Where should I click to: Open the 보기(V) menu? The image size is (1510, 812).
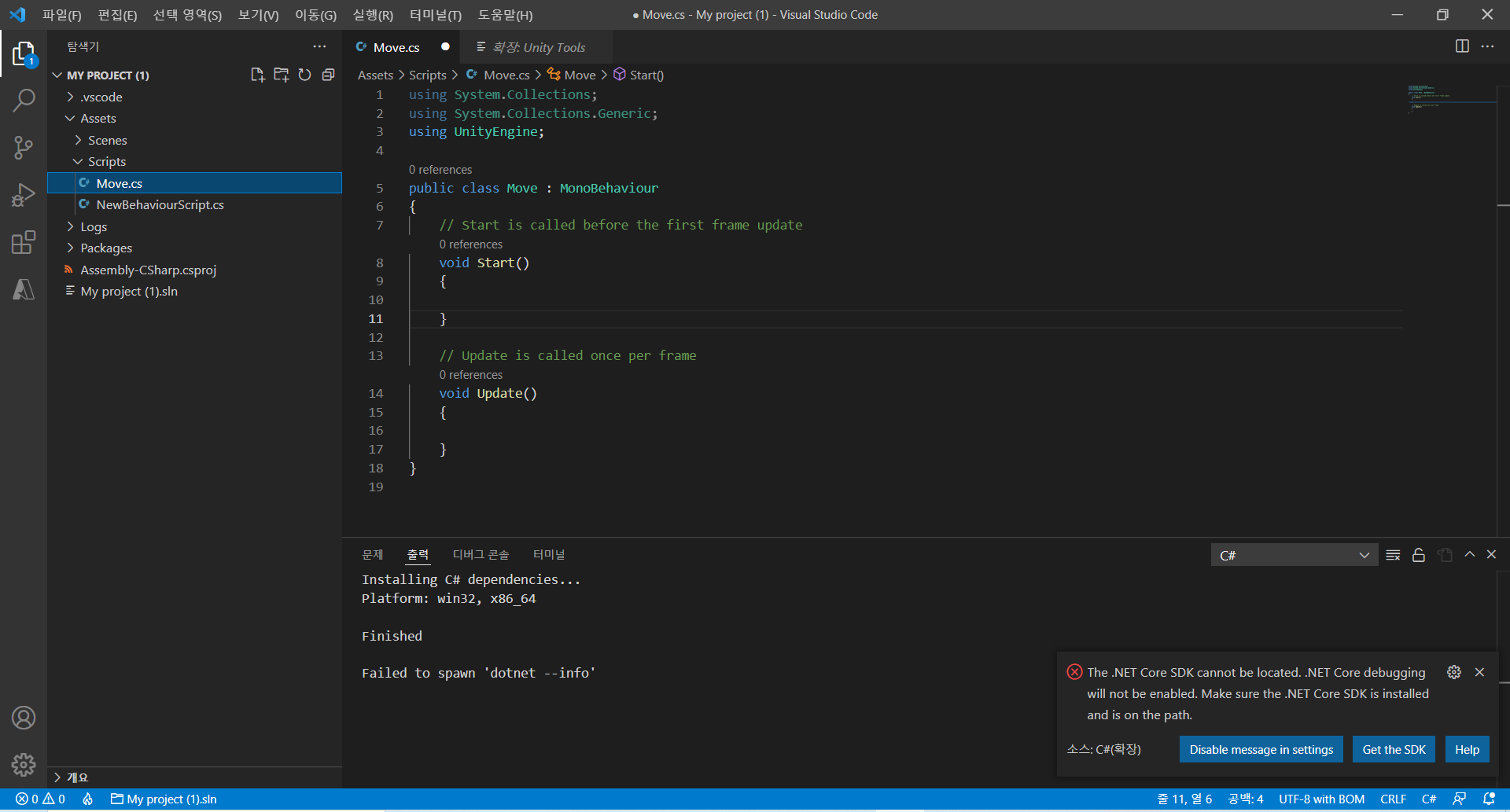(x=258, y=15)
